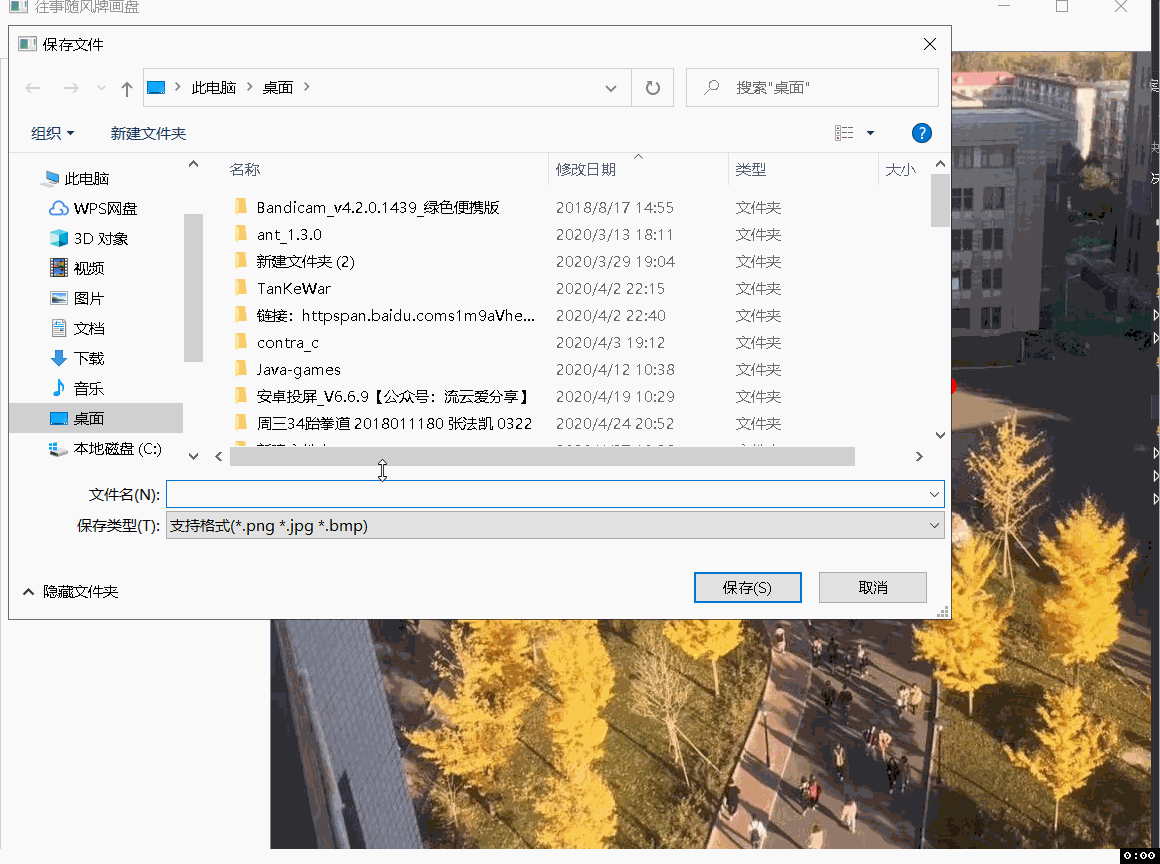Toggle the sort order on the 名称 column
This screenshot has width=1160, height=864.
245,169
